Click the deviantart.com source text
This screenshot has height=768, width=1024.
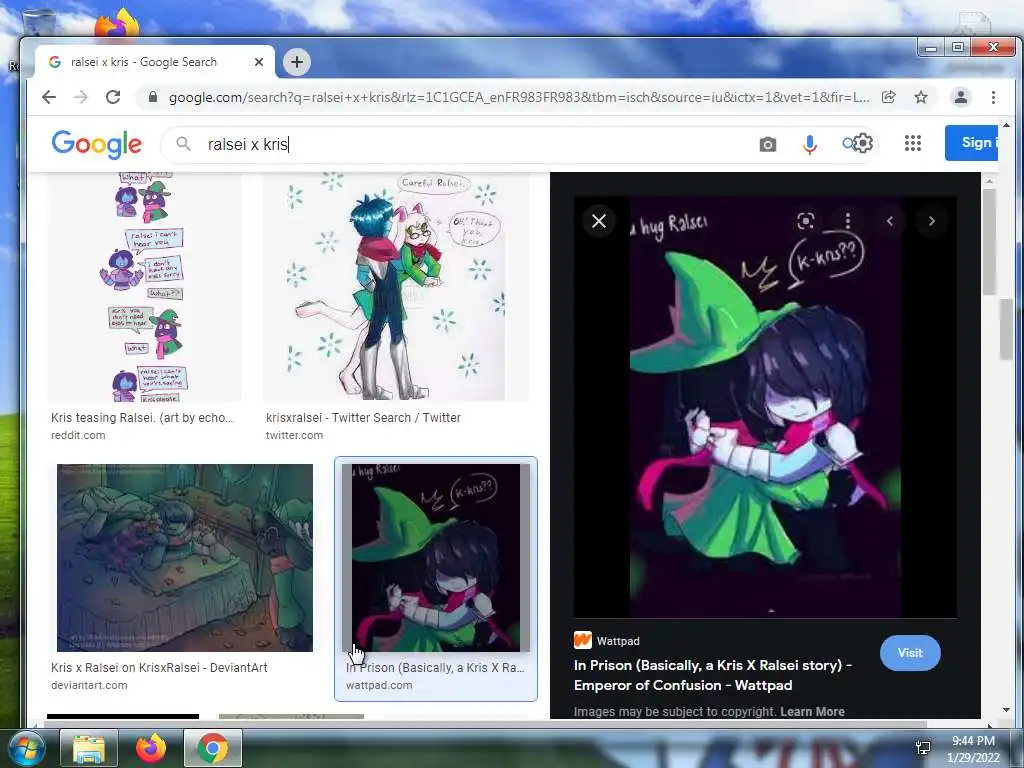89,686
